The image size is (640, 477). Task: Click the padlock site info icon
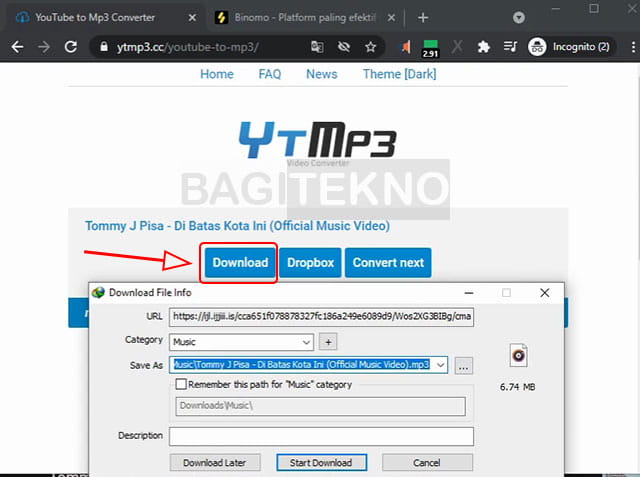pos(104,47)
